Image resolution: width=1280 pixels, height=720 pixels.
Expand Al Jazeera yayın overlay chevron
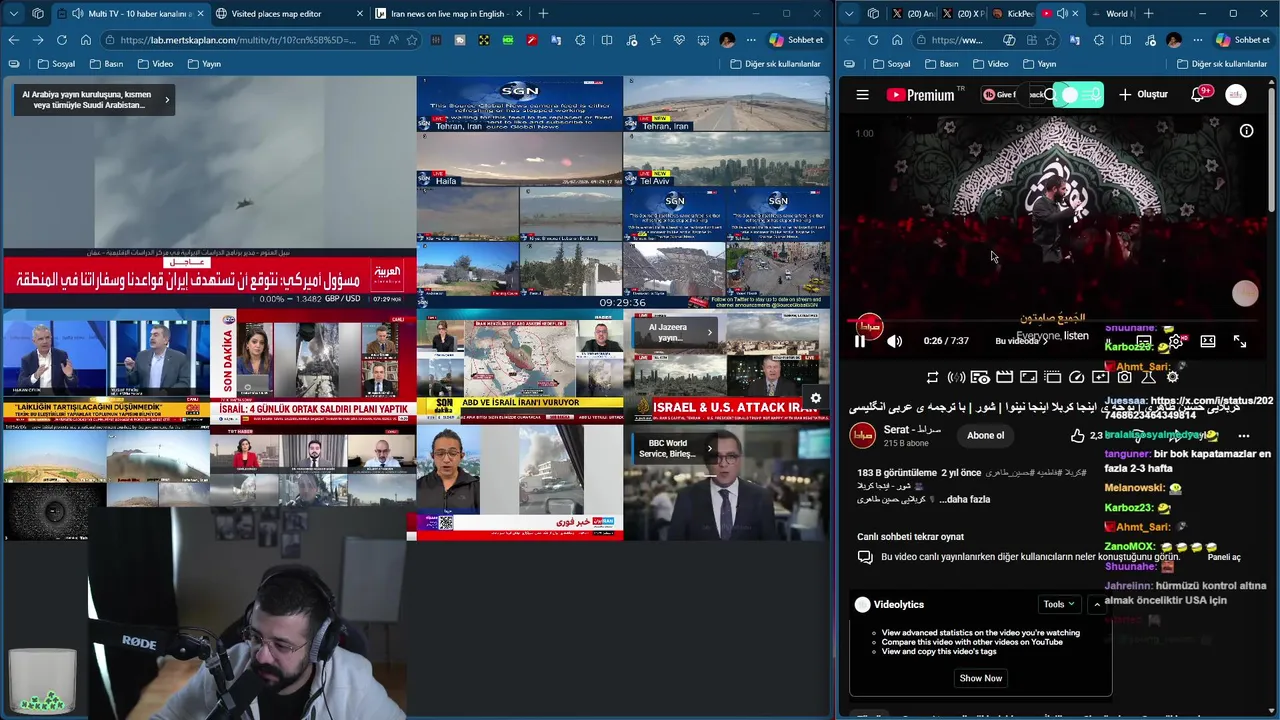point(709,332)
